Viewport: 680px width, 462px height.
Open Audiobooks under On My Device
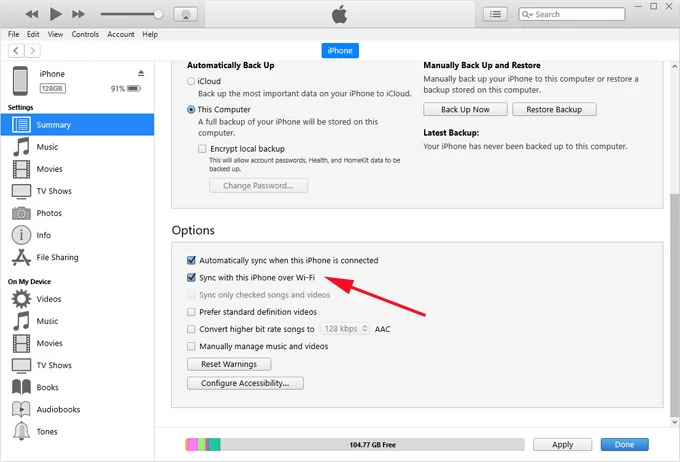tap(21, 409)
